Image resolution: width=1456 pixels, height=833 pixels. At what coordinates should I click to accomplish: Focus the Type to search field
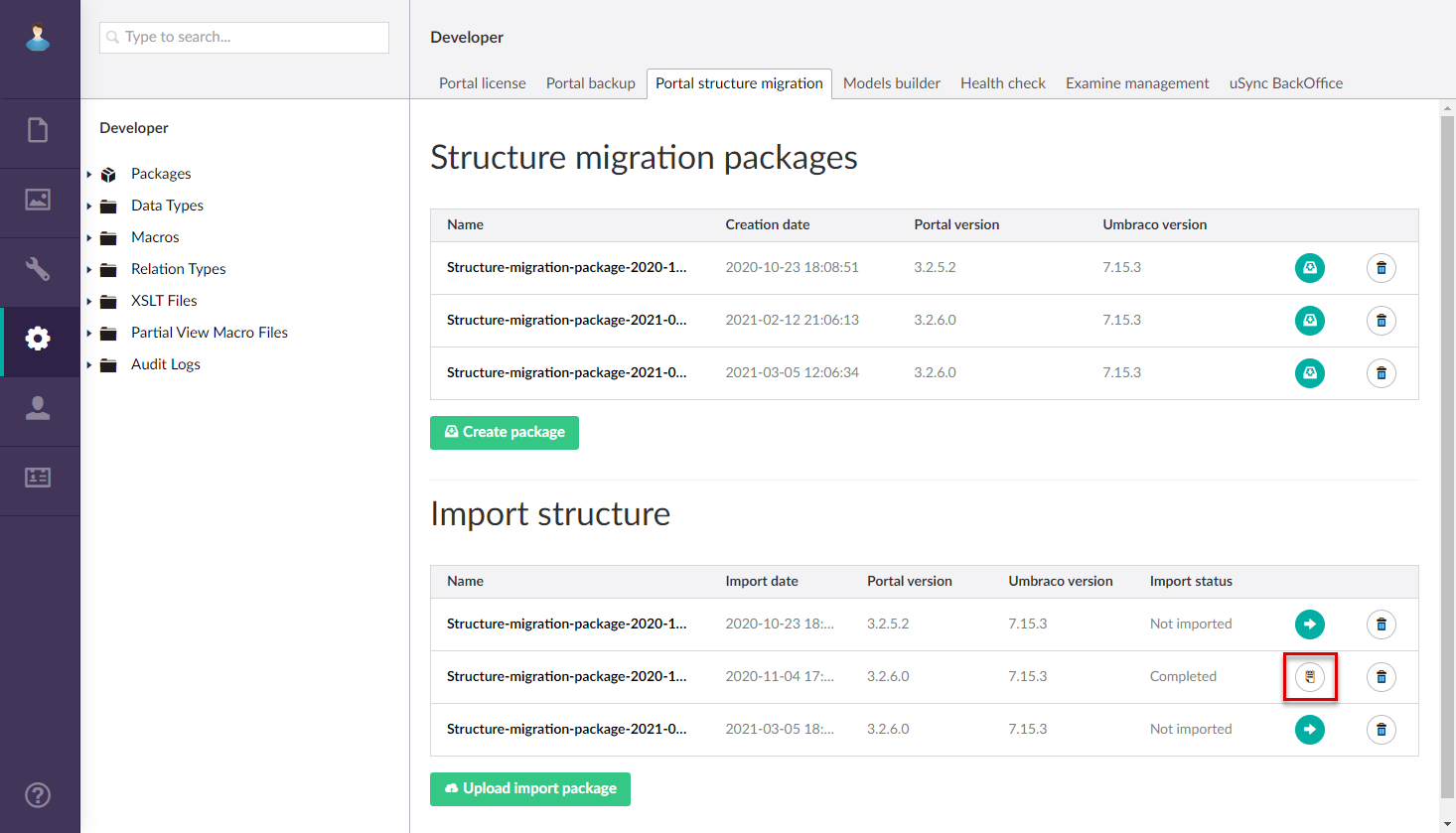pos(244,38)
